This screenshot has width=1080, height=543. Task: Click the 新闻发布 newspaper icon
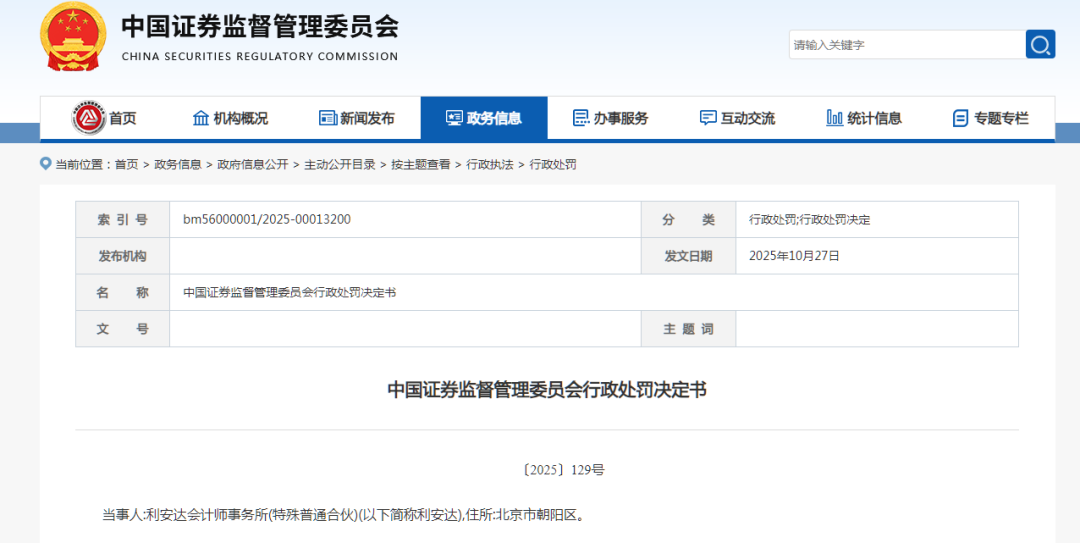[x=328, y=119]
